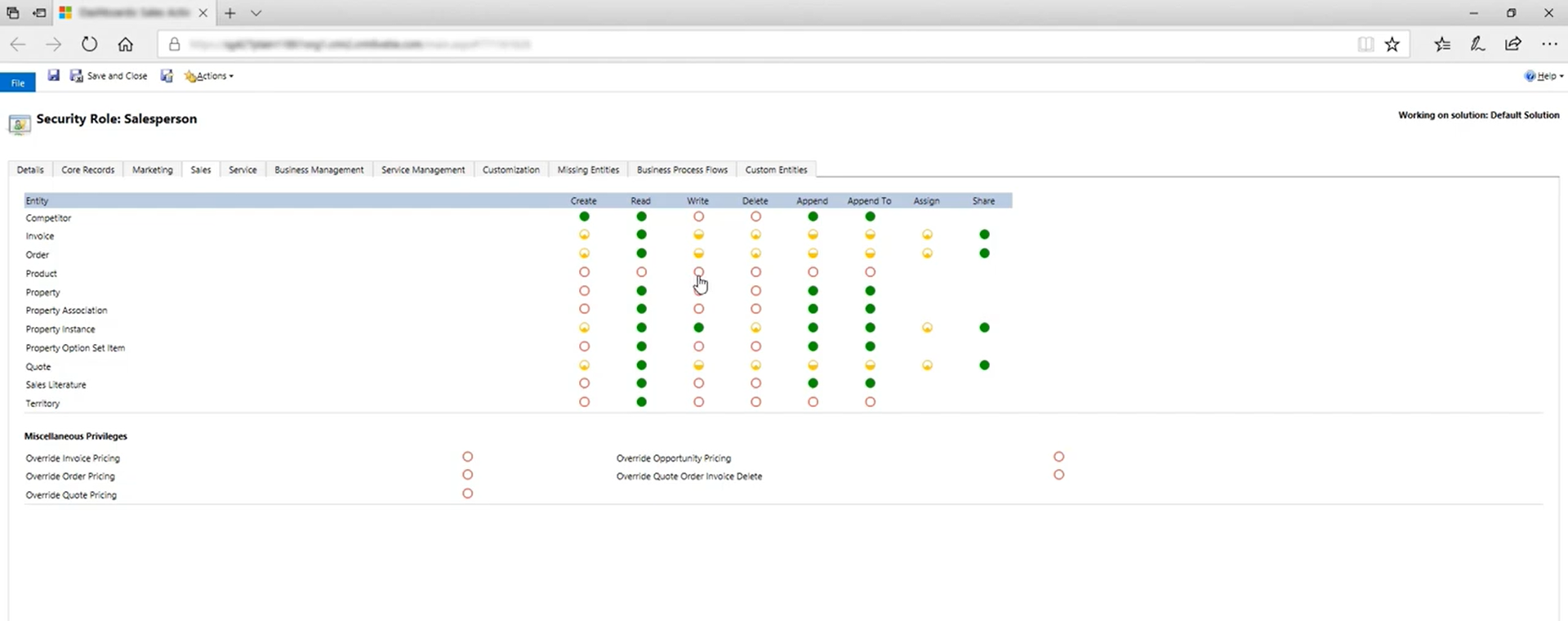
Task: Toggle Order Assign privilege
Action: click(927, 253)
